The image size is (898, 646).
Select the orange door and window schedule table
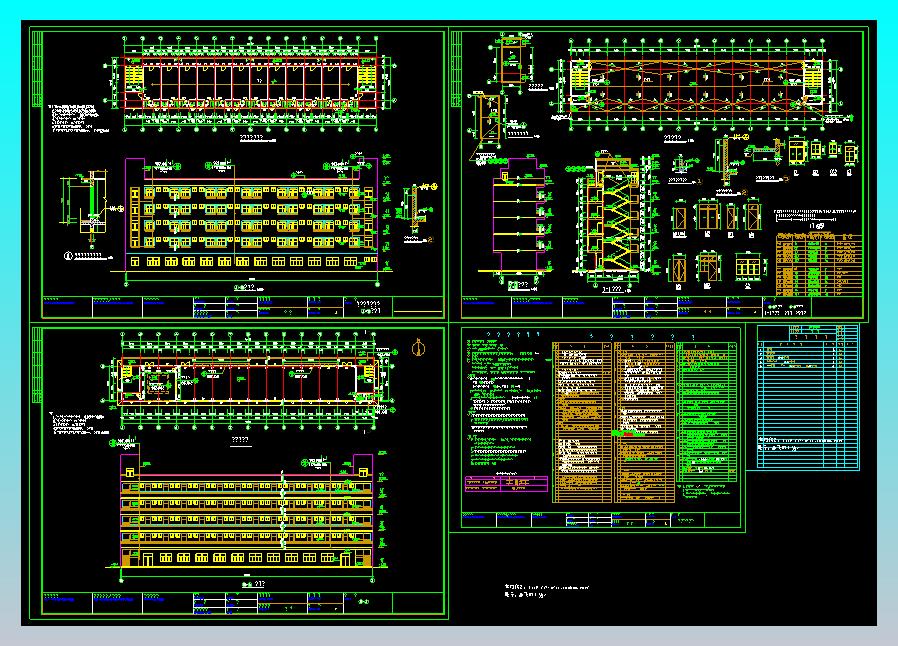(819, 264)
